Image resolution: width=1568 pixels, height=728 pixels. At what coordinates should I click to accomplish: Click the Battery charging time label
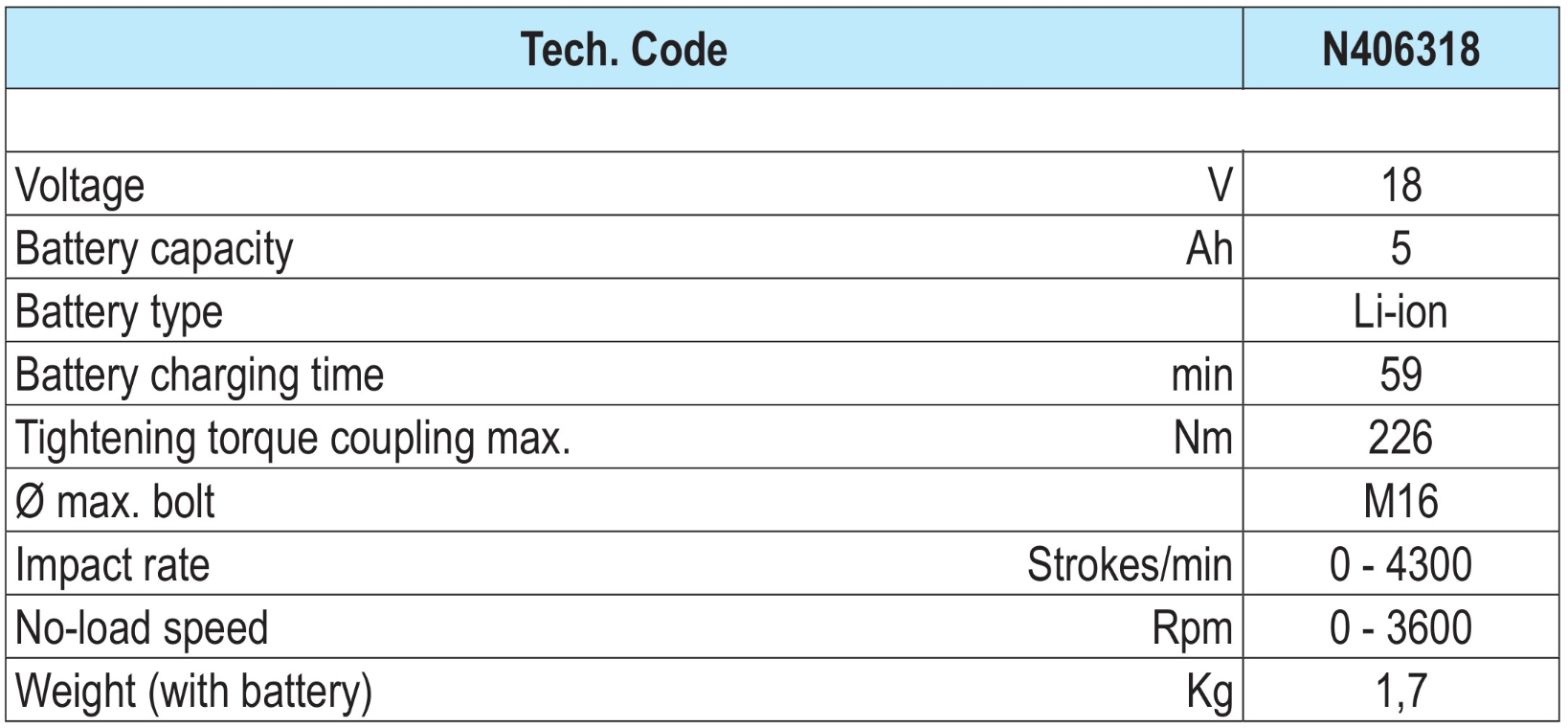(x=199, y=375)
